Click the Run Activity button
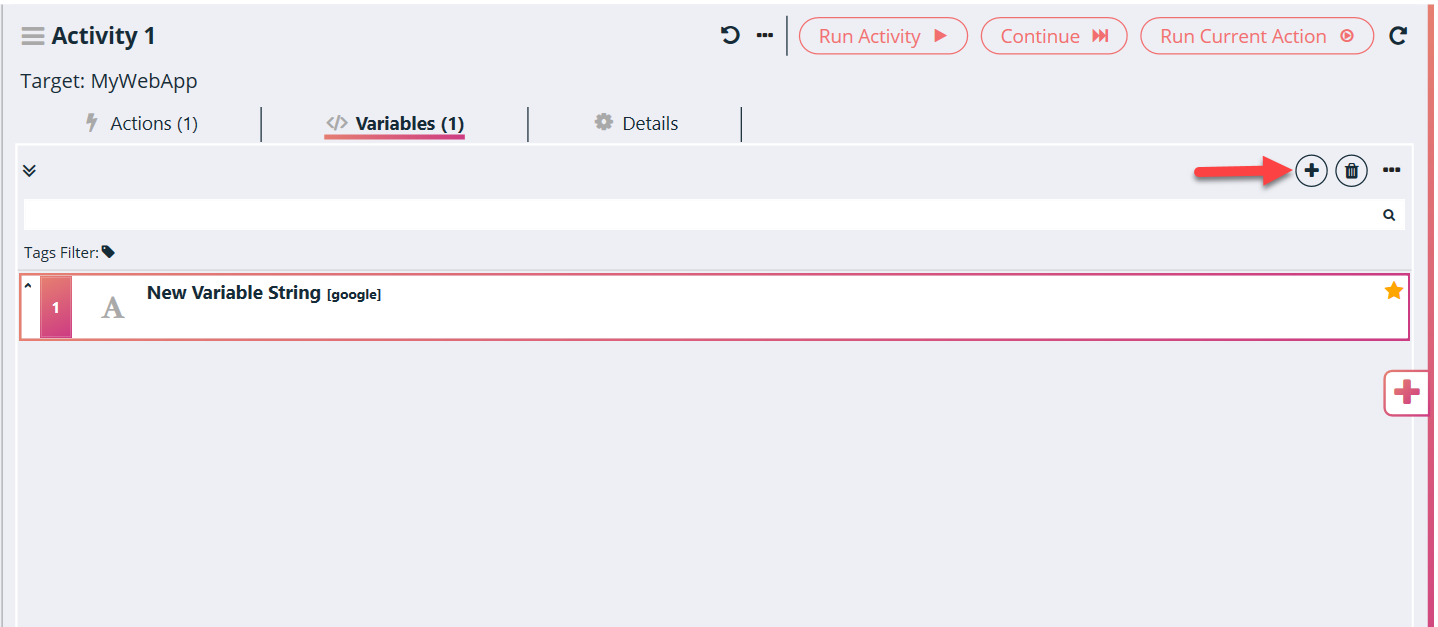Image resolution: width=1438 pixels, height=627 pixels. tap(882, 36)
